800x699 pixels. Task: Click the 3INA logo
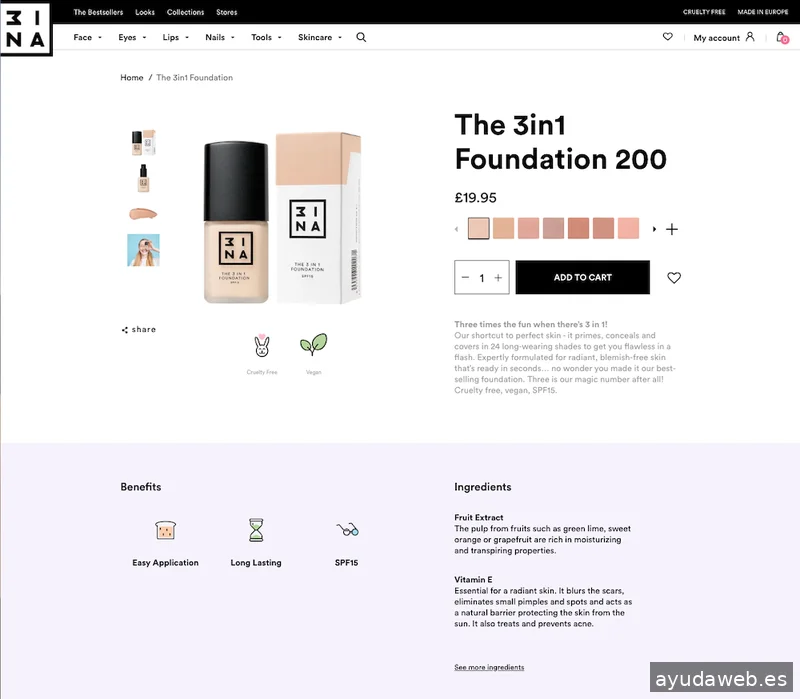[26, 28]
